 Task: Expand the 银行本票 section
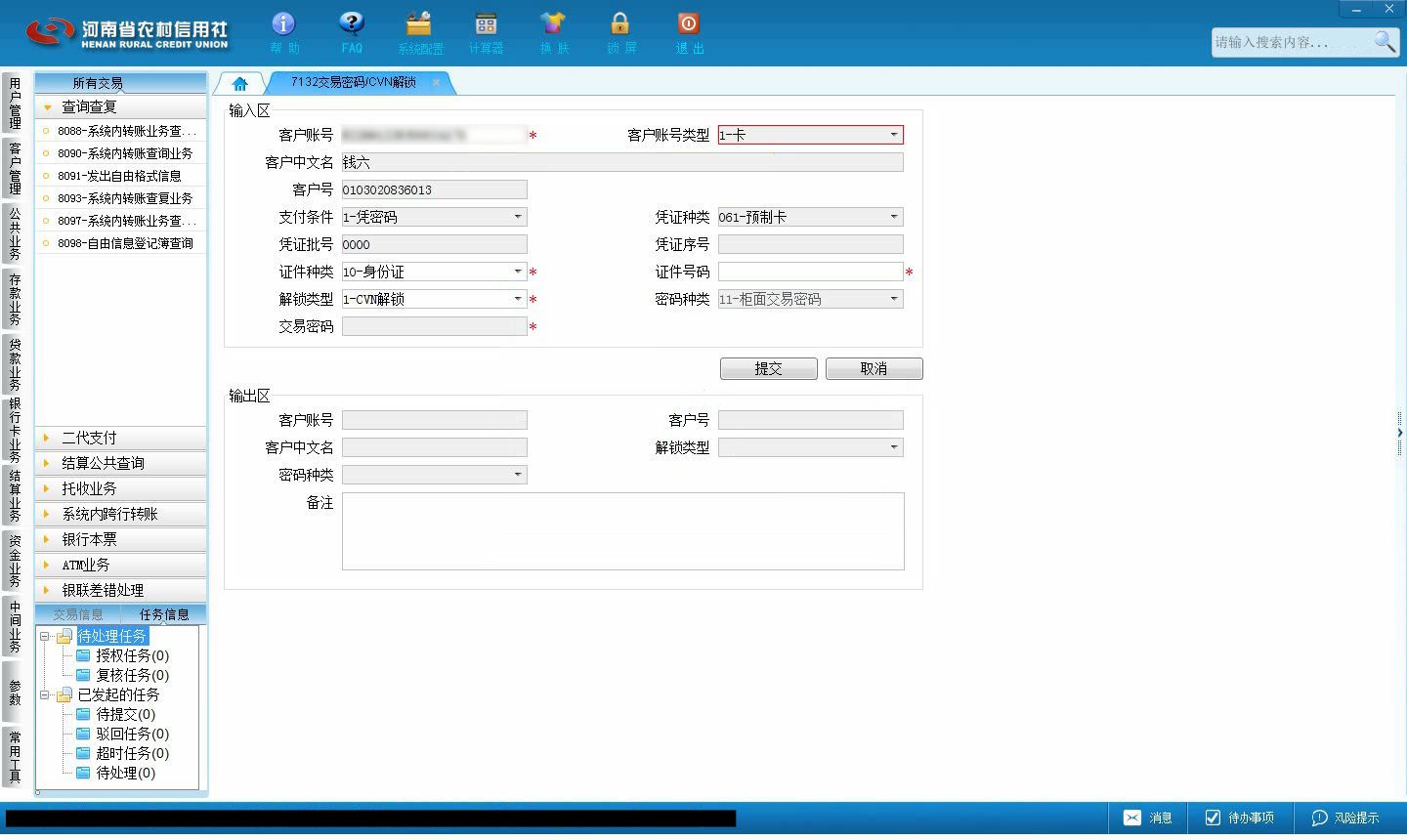click(x=120, y=539)
